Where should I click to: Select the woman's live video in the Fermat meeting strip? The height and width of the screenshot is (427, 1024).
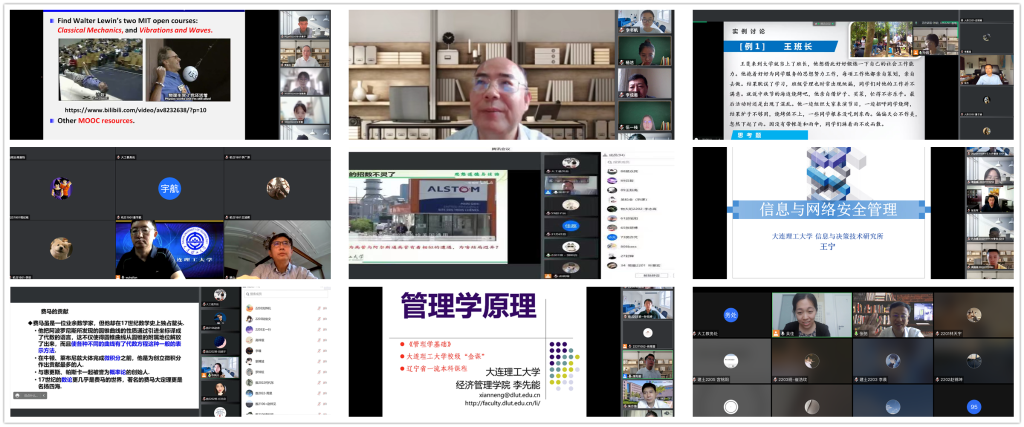pyautogui.click(x=221, y=368)
